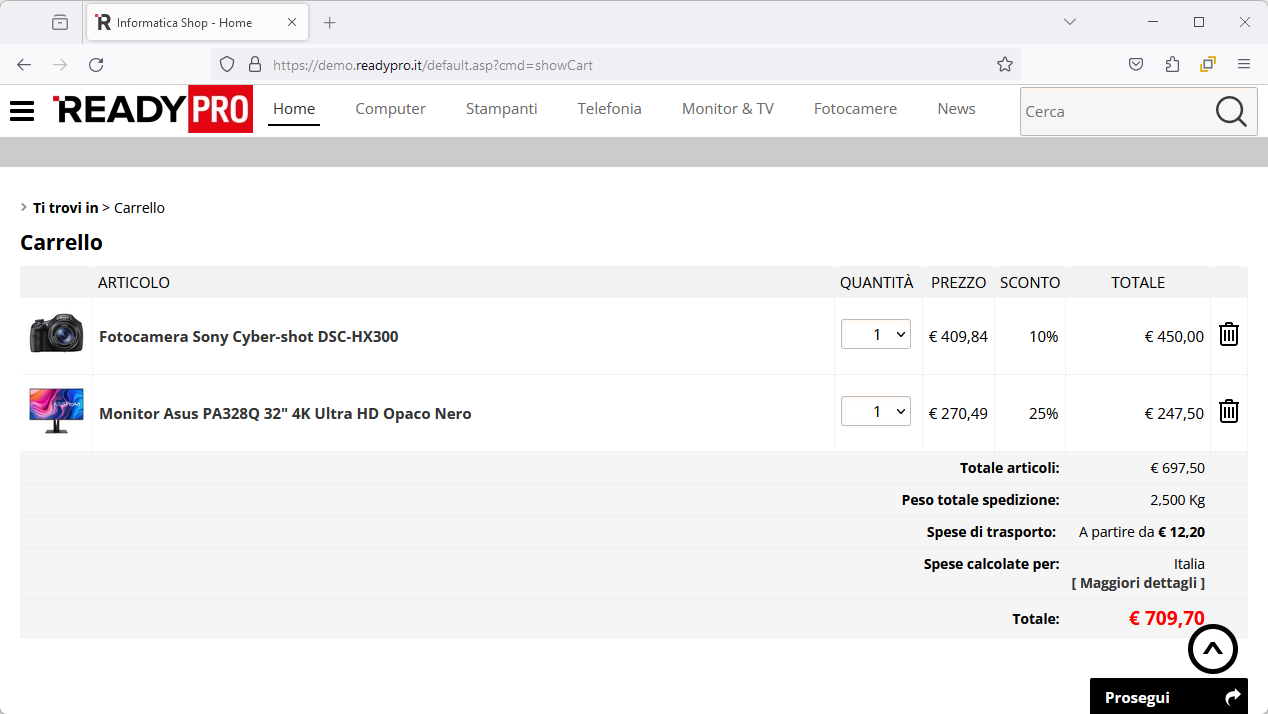Click the ARTICOLO column header

point(134,283)
